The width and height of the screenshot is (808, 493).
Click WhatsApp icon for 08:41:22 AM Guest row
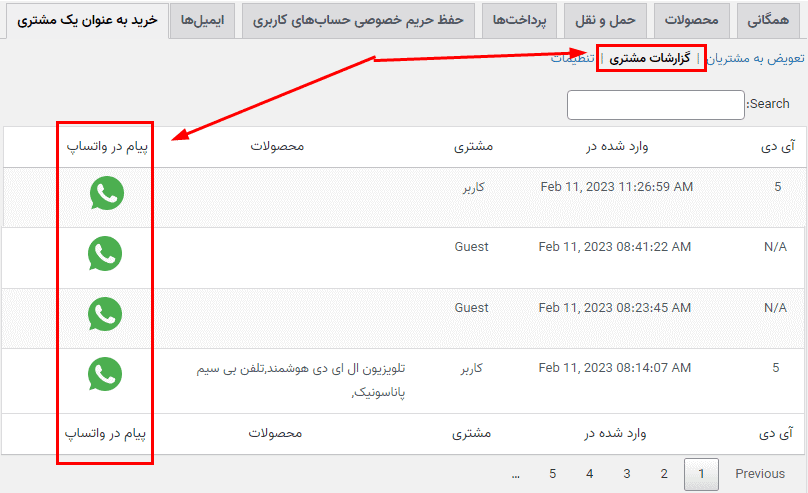(105, 253)
